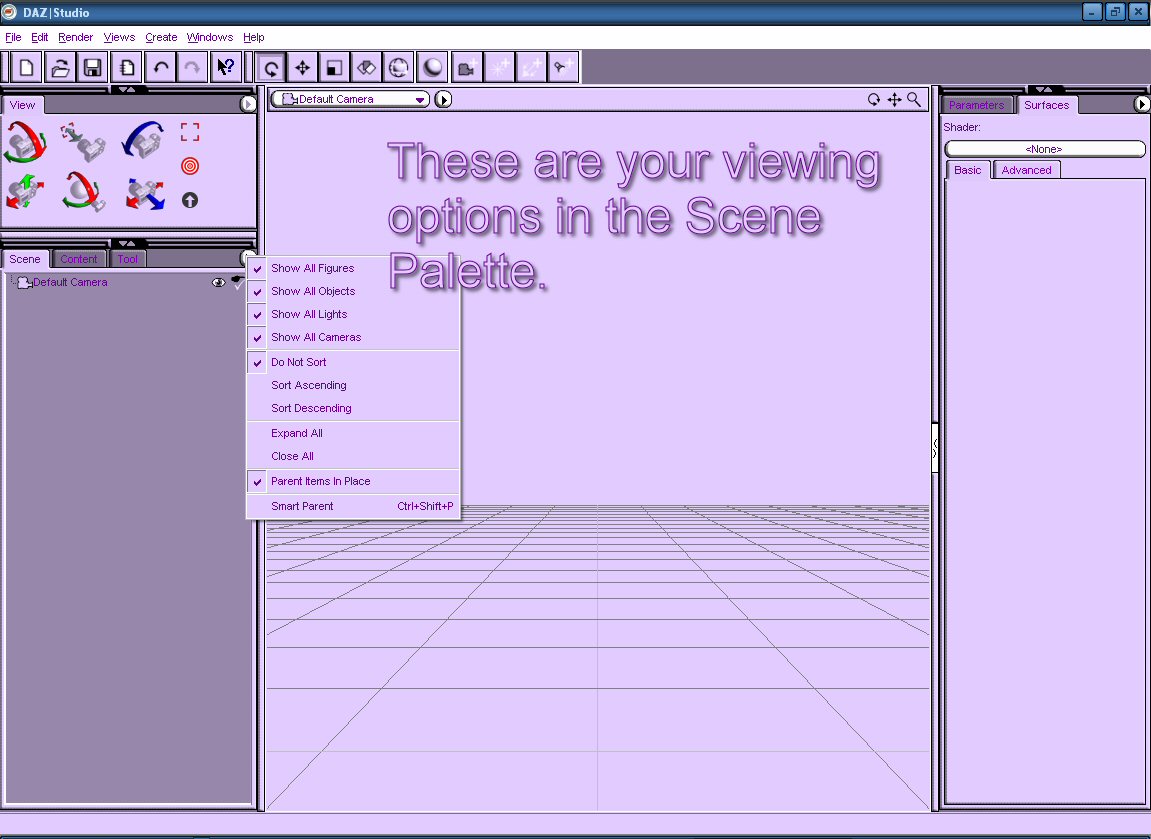Select the Surface Selection tool icon
This screenshot has width=1151, height=839.
pyautogui.click(x=366, y=68)
